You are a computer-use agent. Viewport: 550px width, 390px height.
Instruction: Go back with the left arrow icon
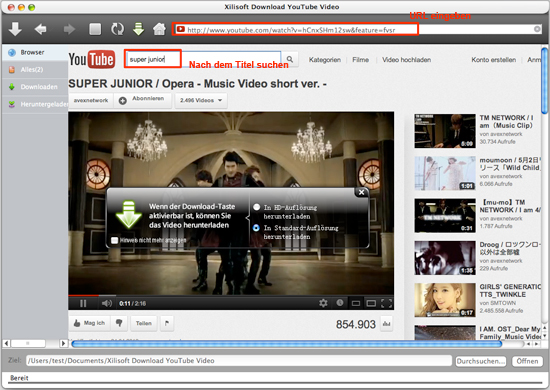click(41, 29)
